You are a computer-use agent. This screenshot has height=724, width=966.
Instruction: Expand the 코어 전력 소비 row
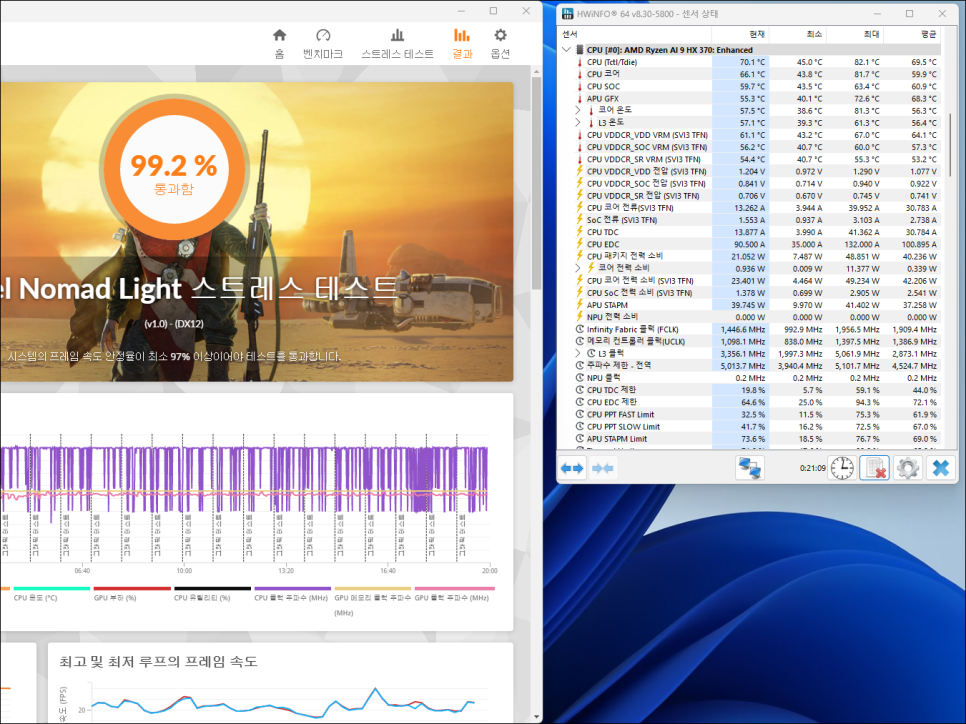tap(578, 268)
